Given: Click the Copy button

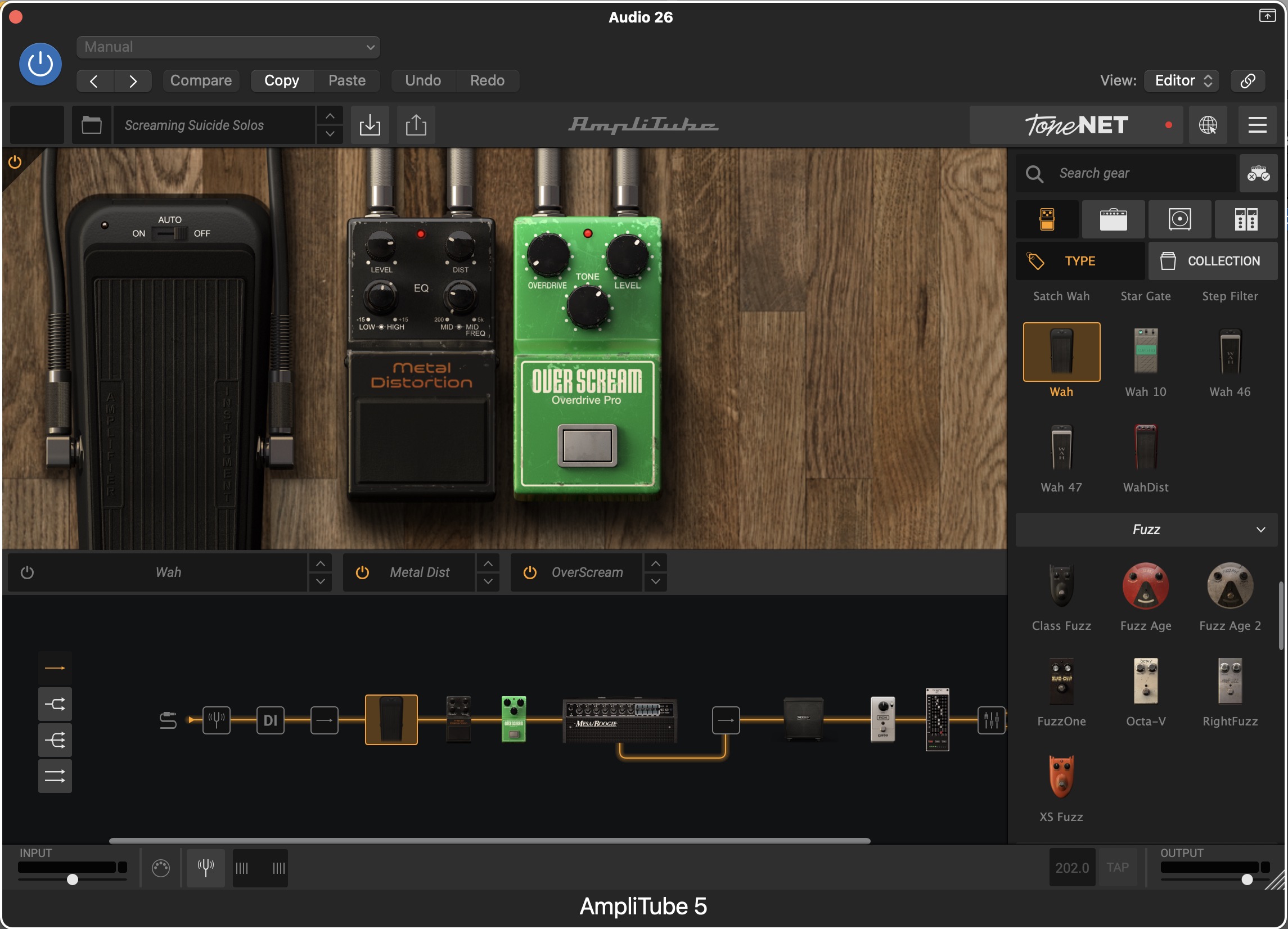Looking at the screenshot, I should (x=282, y=80).
